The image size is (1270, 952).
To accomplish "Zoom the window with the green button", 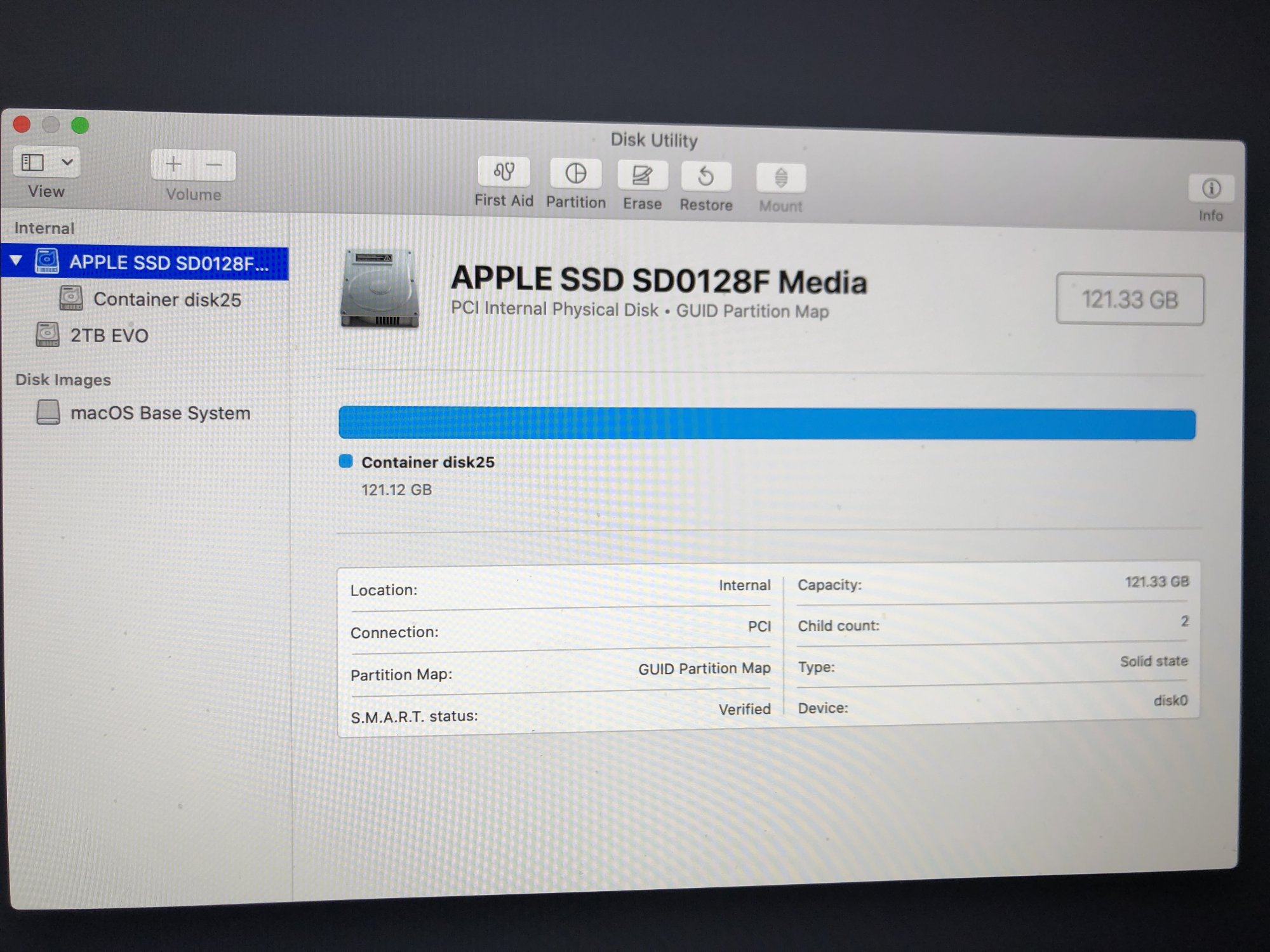I will click(x=80, y=125).
